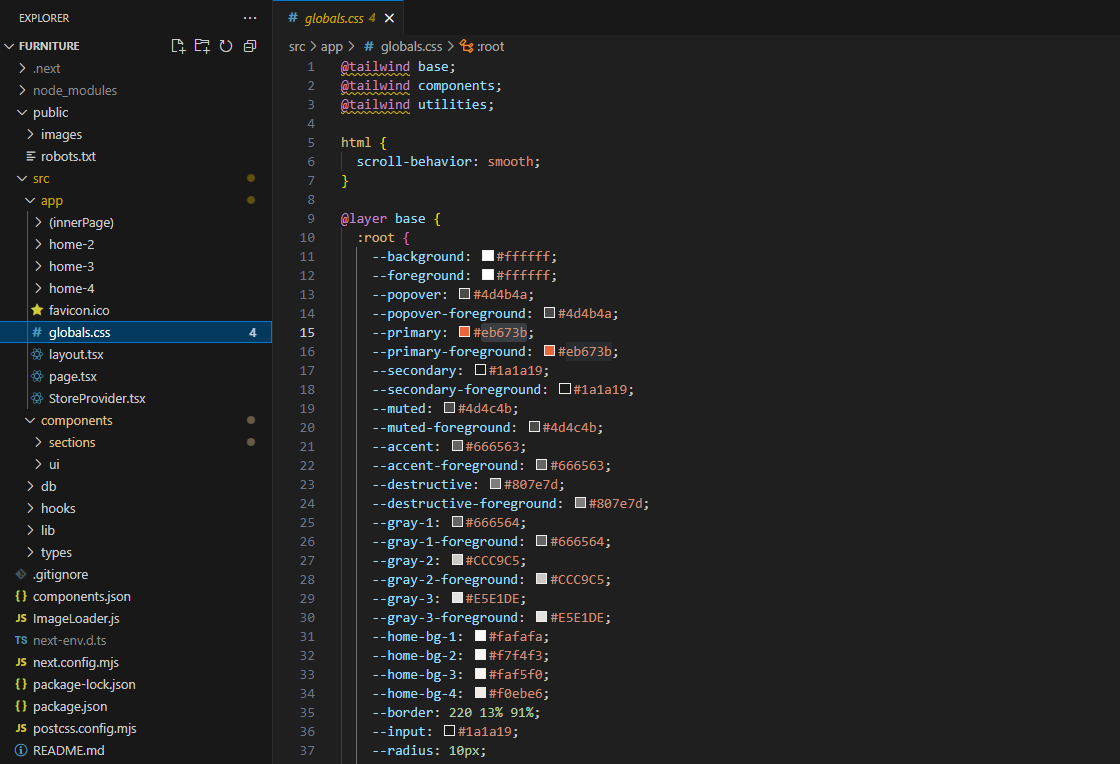1120x764 pixels.
Task: Refresh the Explorer file tree
Action: point(226,46)
